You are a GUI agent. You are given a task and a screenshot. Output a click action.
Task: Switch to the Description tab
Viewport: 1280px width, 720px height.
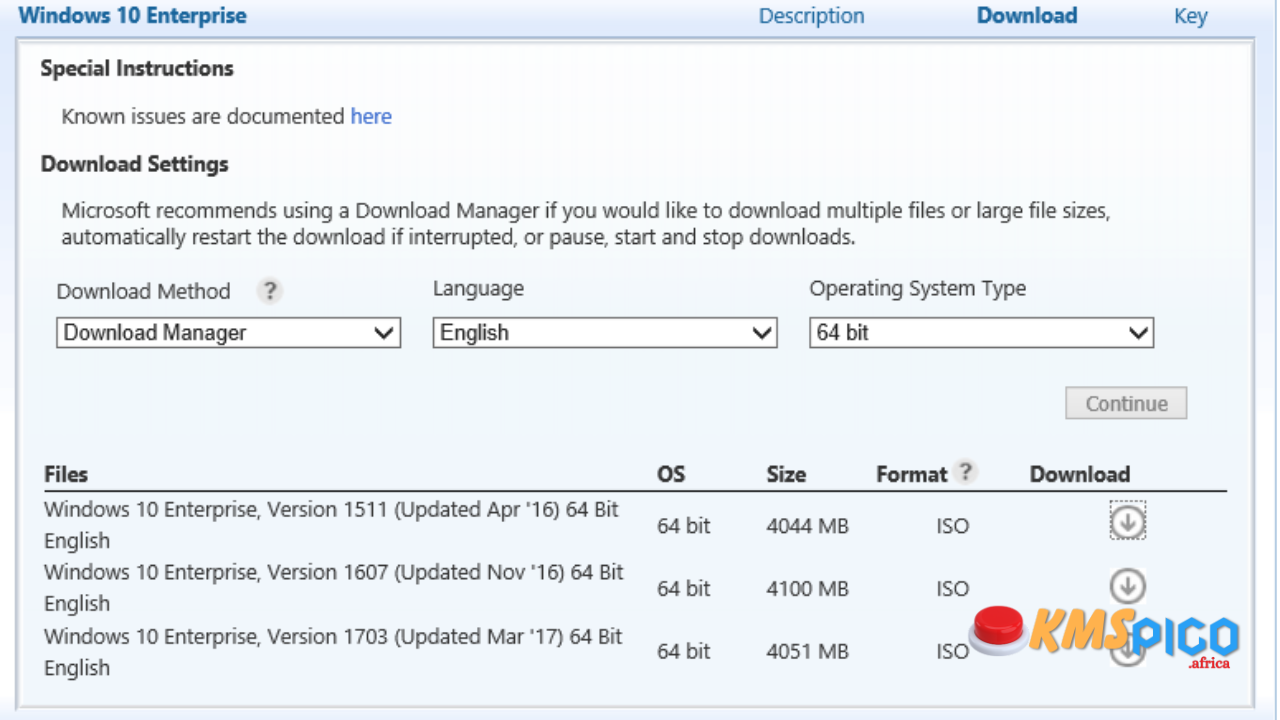tap(812, 16)
